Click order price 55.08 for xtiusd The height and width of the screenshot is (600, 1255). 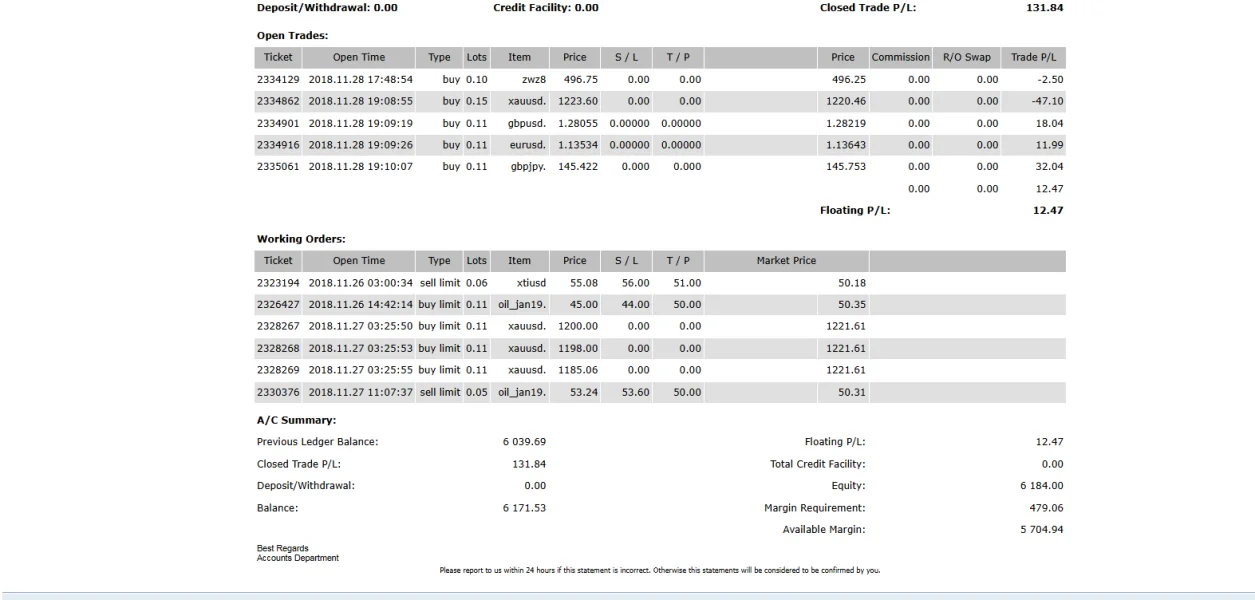point(584,283)
